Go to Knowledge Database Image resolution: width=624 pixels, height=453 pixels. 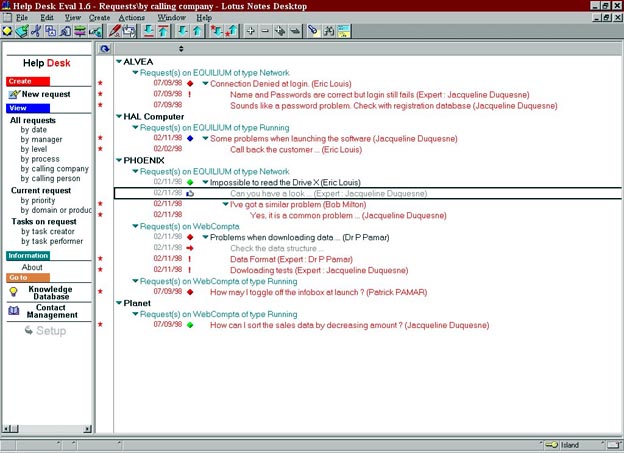pos(51,293)
